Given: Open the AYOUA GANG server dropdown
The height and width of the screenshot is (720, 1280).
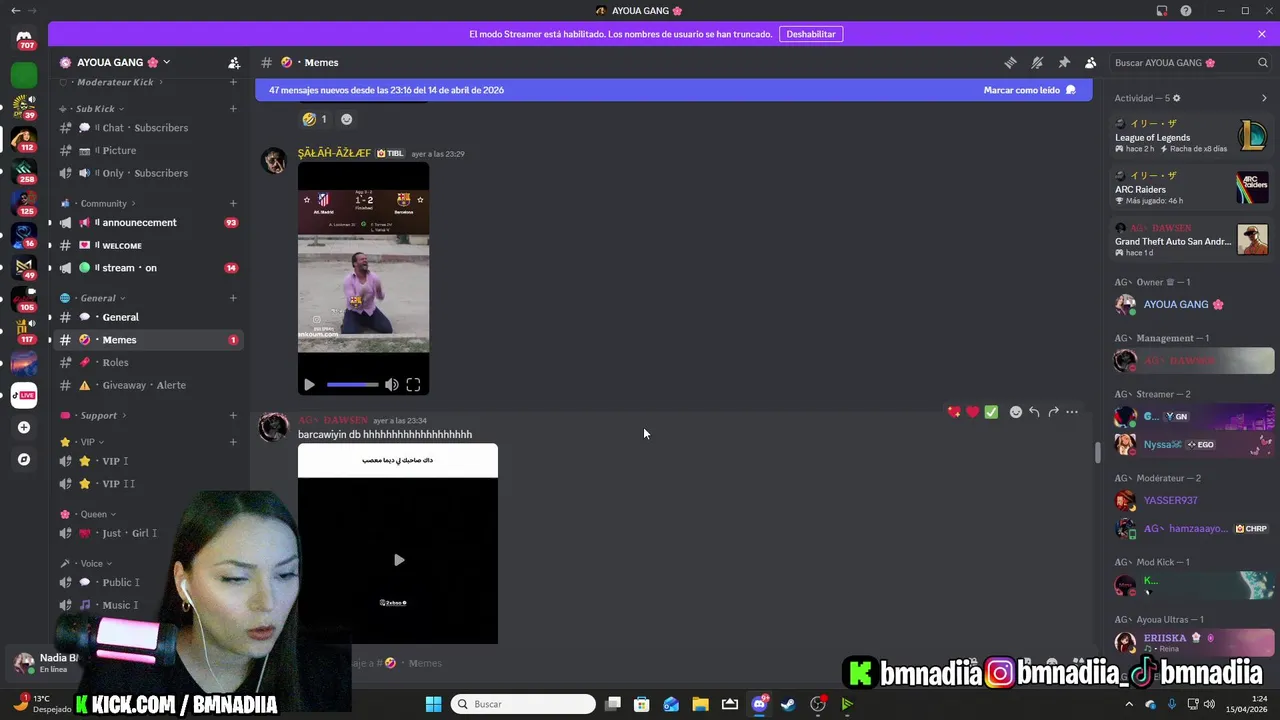Looking at the screenshot, I should click(115, 62).
